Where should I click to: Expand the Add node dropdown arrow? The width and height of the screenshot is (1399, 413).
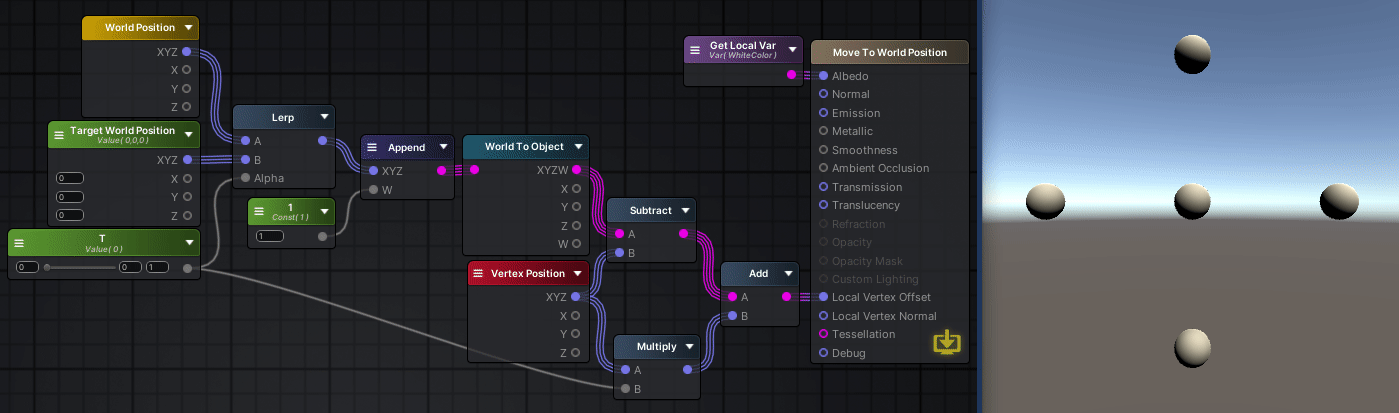click(788, 273)
